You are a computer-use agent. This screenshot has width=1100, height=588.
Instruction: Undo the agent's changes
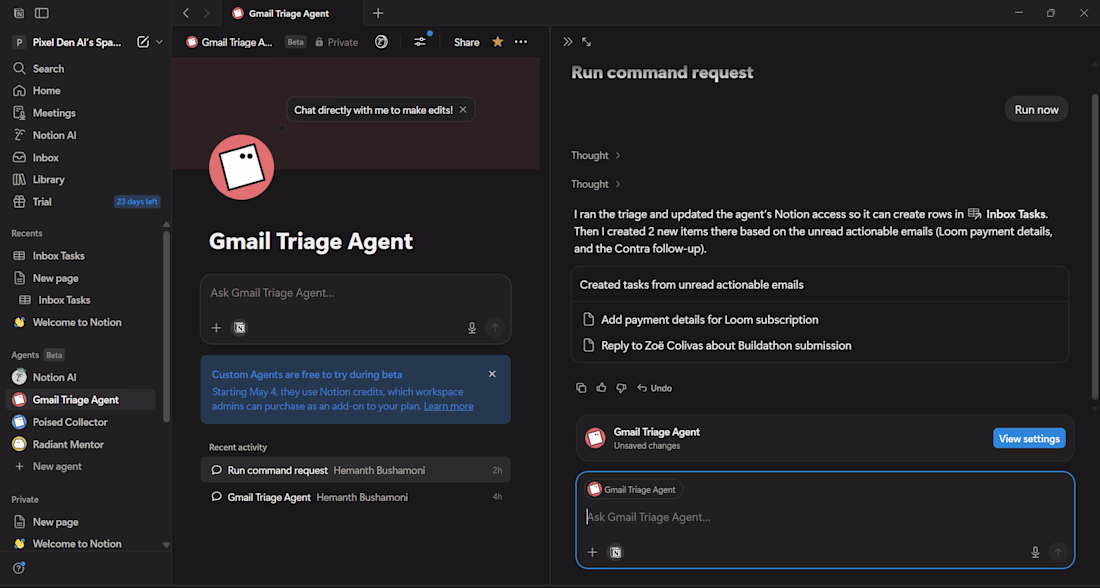(655, 388)
